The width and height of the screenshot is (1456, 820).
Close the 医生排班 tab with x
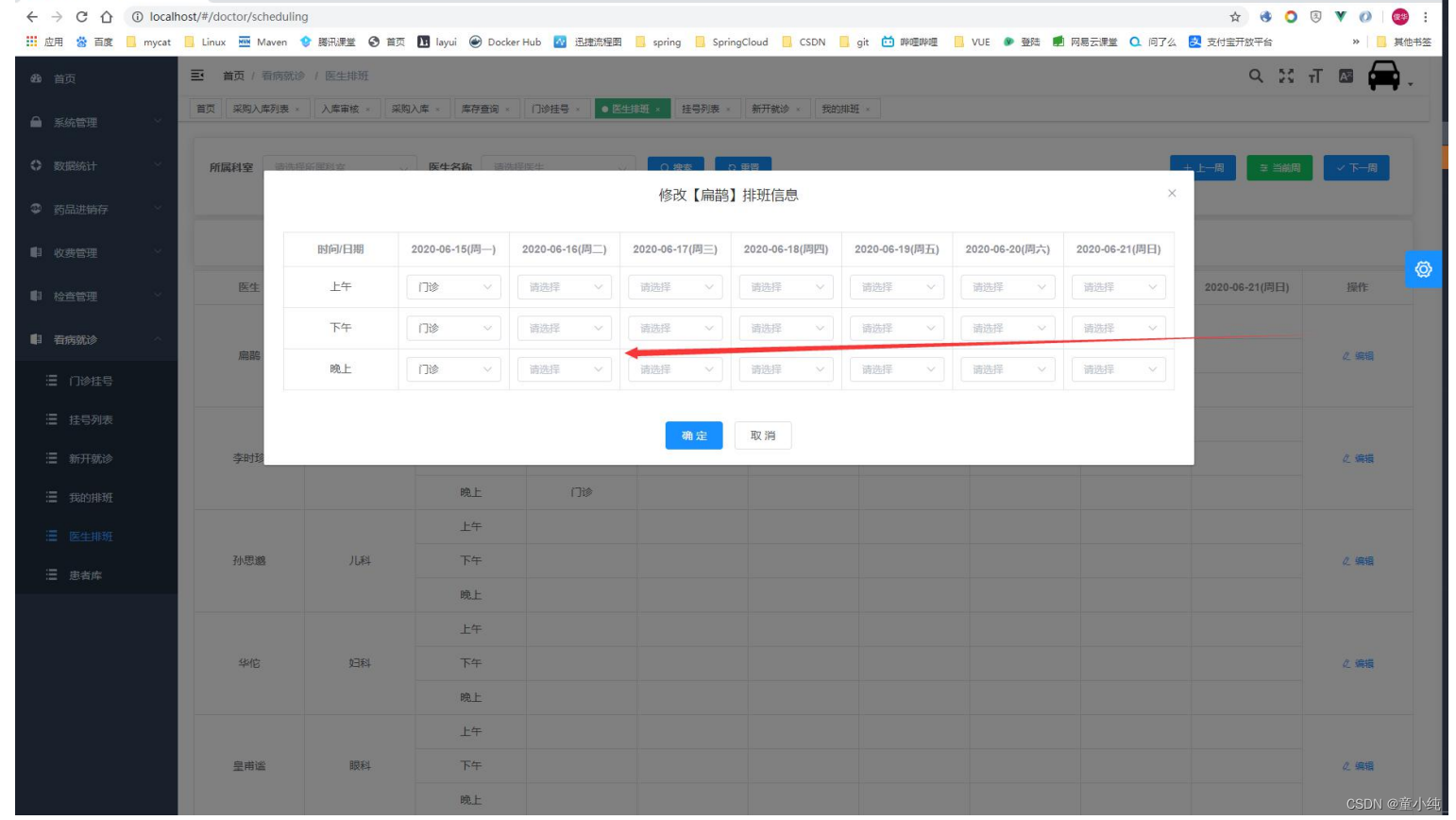click(658, 110)
